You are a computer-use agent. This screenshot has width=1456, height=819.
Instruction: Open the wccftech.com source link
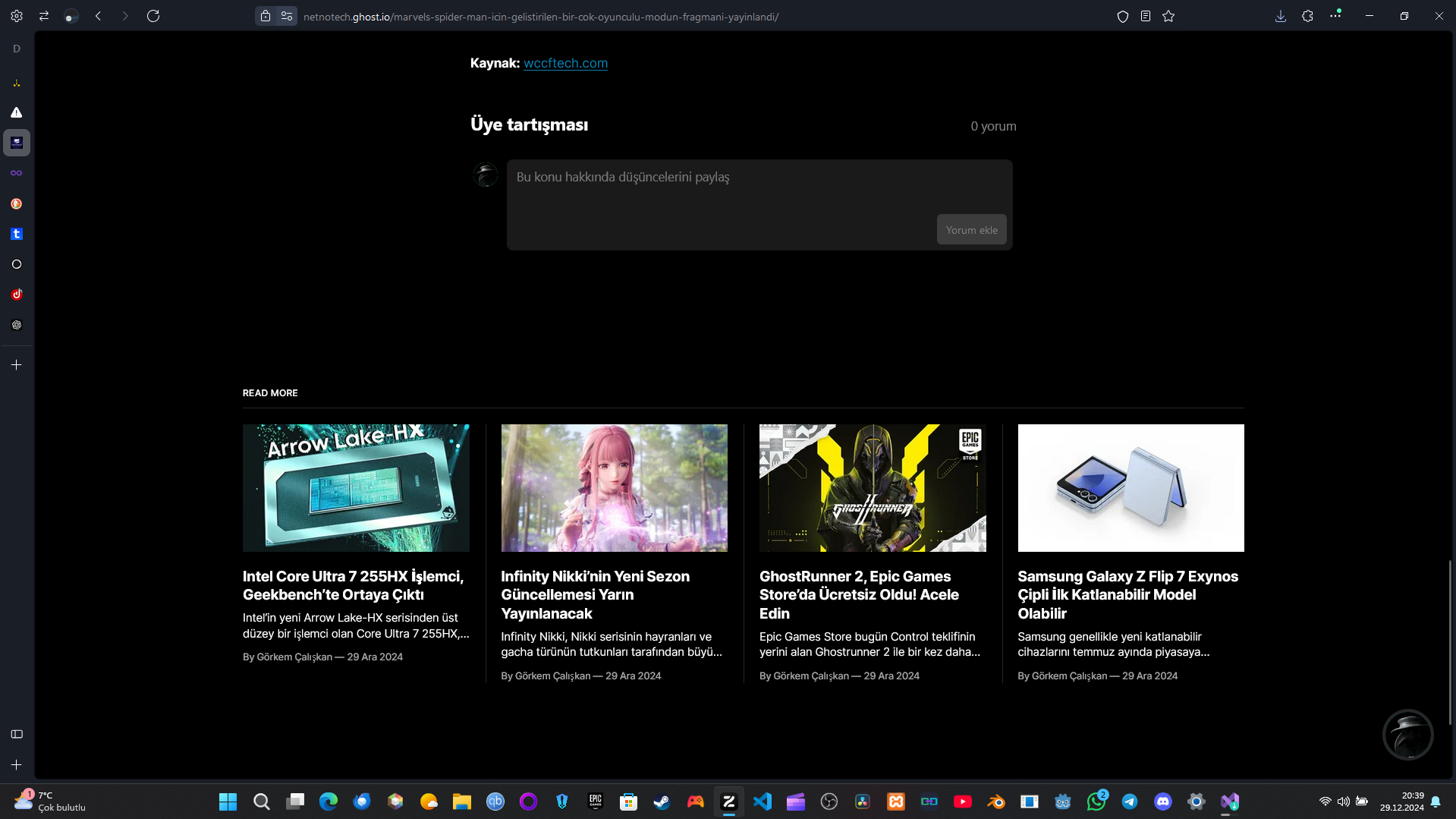(x=565, y=63)
